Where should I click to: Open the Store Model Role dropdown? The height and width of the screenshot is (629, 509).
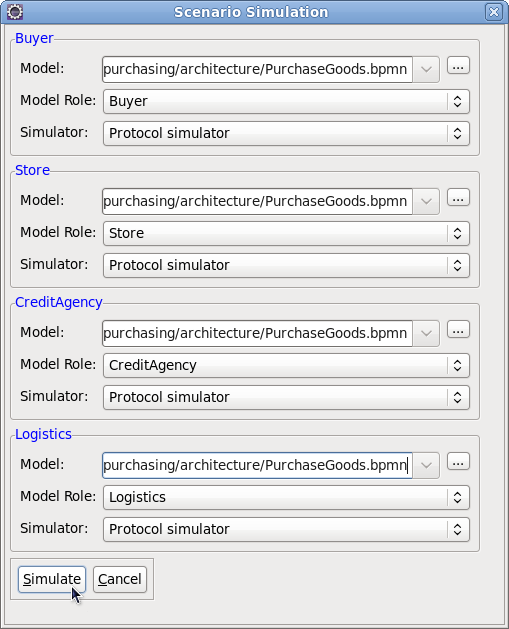coord(286,233)
